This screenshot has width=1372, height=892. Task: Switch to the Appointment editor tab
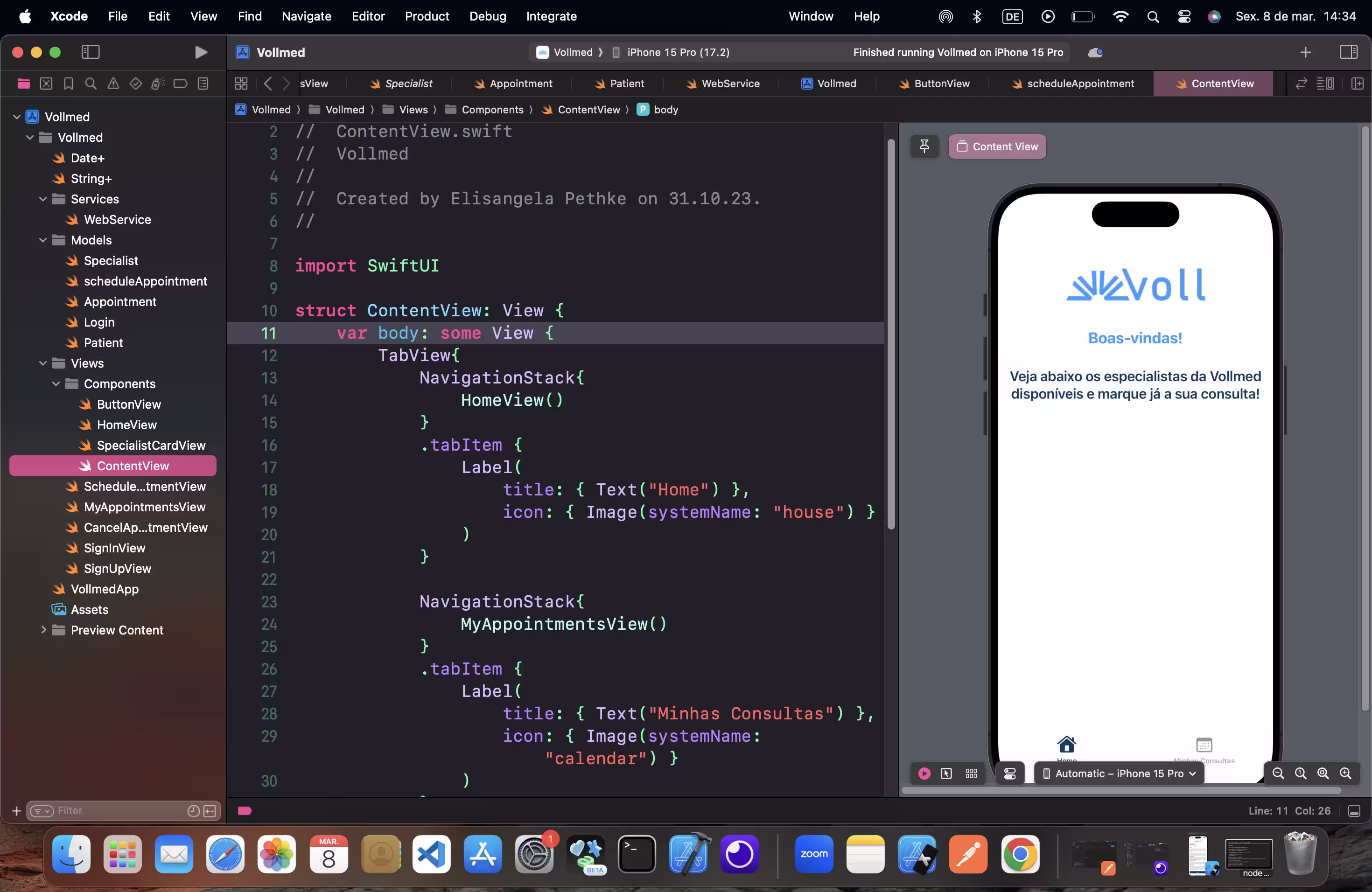tap(513, 84)
